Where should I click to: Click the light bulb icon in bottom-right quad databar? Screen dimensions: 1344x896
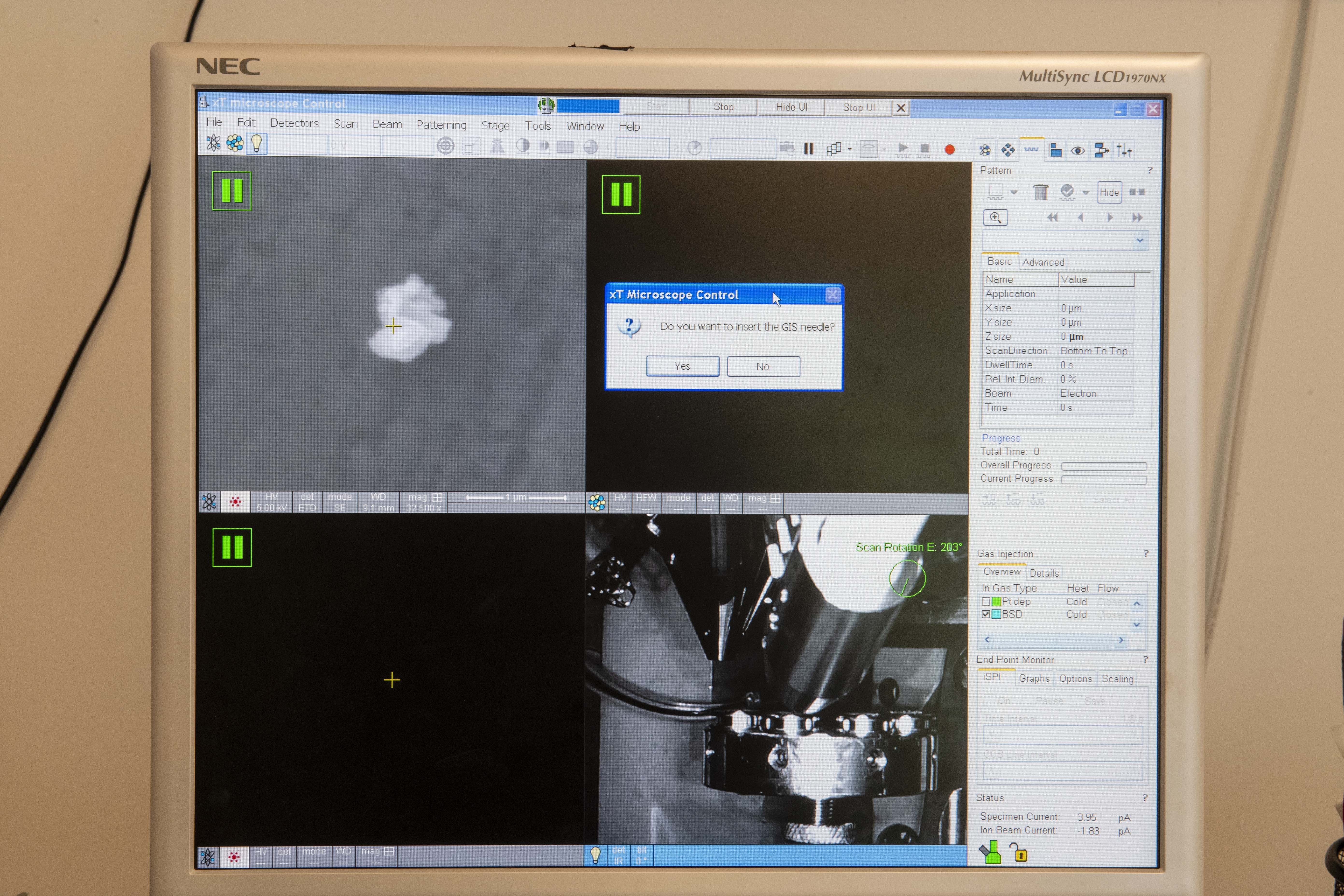click(x=595, y=855)
